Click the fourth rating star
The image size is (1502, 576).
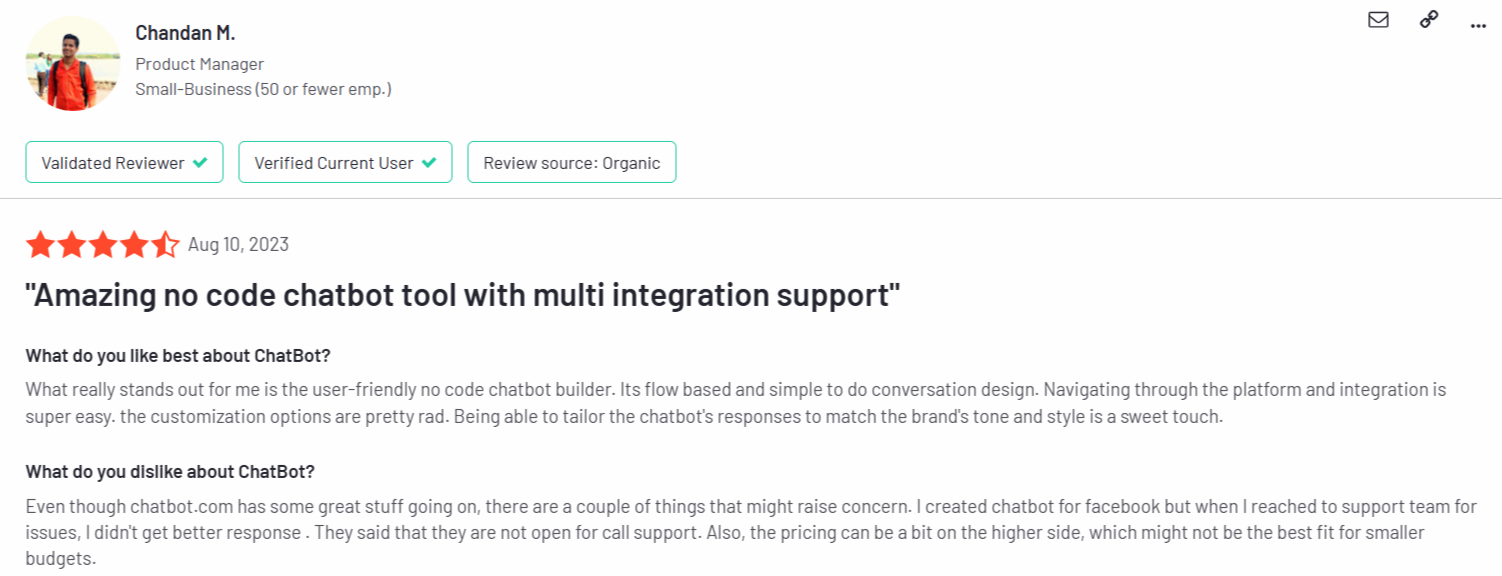click(134, 244)
